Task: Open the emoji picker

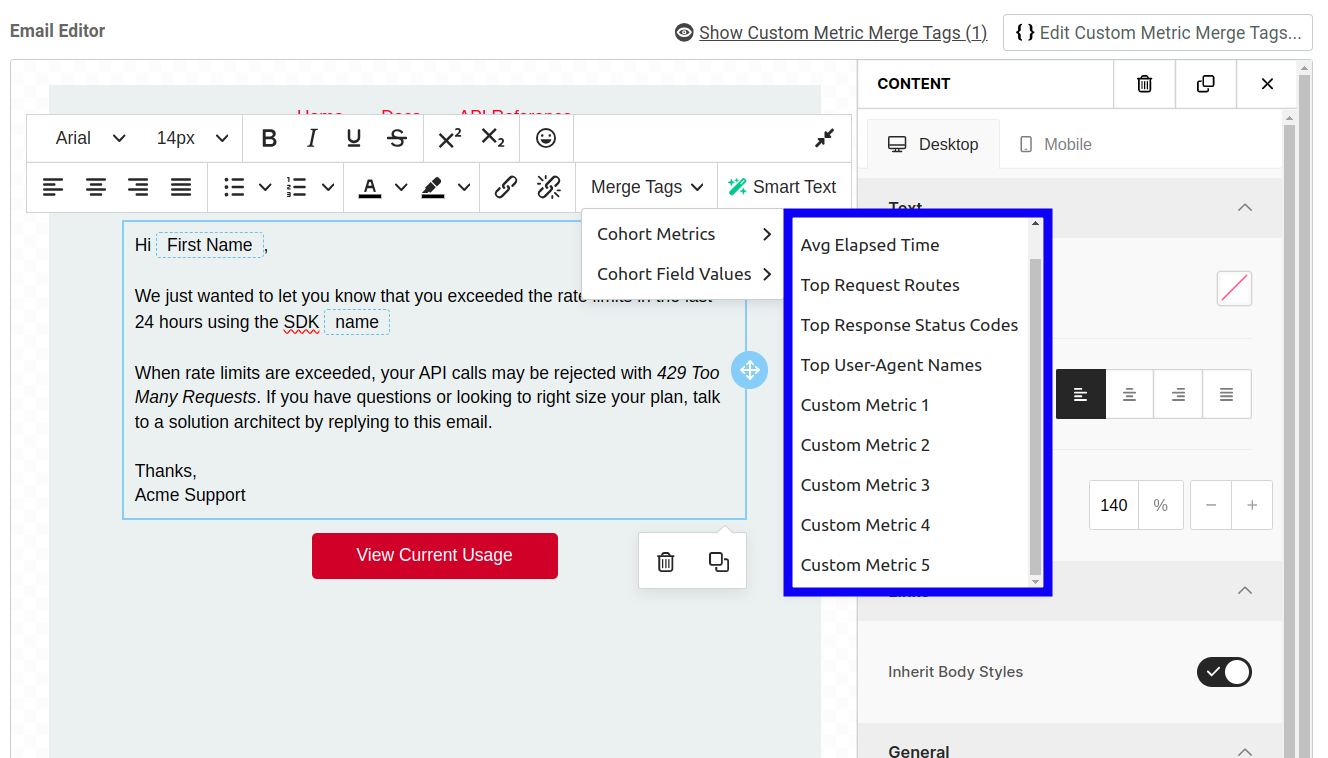Action: pyautogui.click(x=546, y=138)
